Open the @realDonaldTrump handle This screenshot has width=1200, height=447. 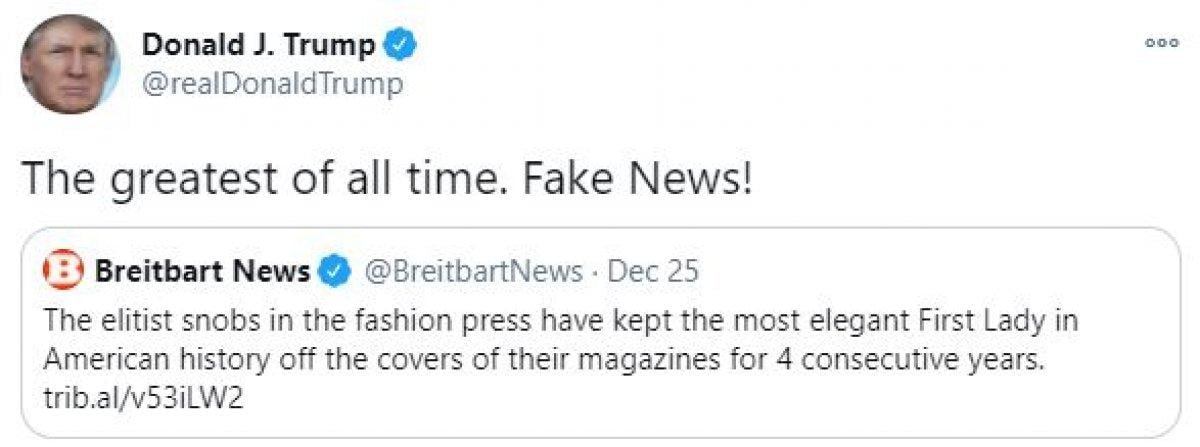(x=272, y=84)
